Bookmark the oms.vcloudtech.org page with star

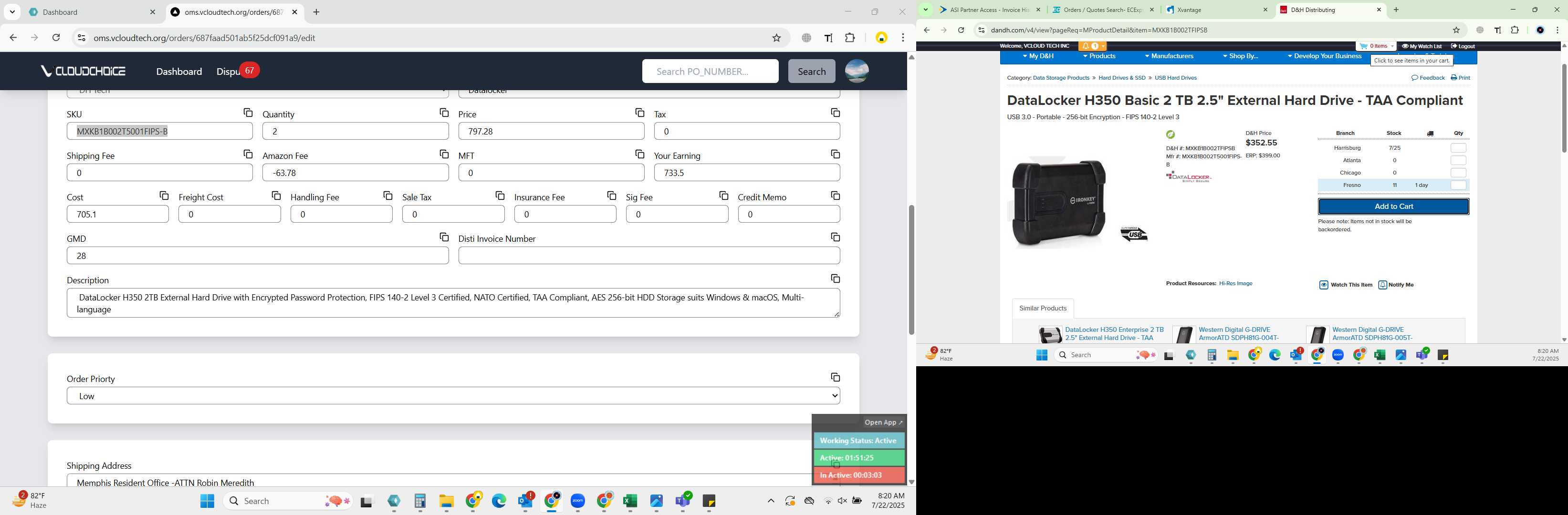tap(776, 38)
